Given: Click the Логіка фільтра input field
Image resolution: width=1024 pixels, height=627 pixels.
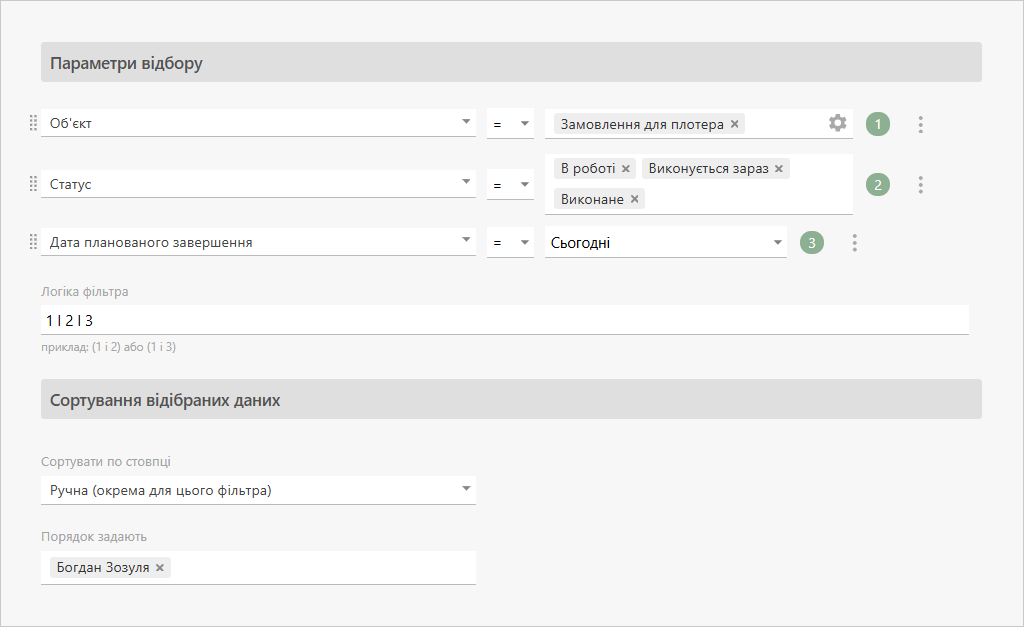Looking at the screenshot, I should tap(505, 320).
